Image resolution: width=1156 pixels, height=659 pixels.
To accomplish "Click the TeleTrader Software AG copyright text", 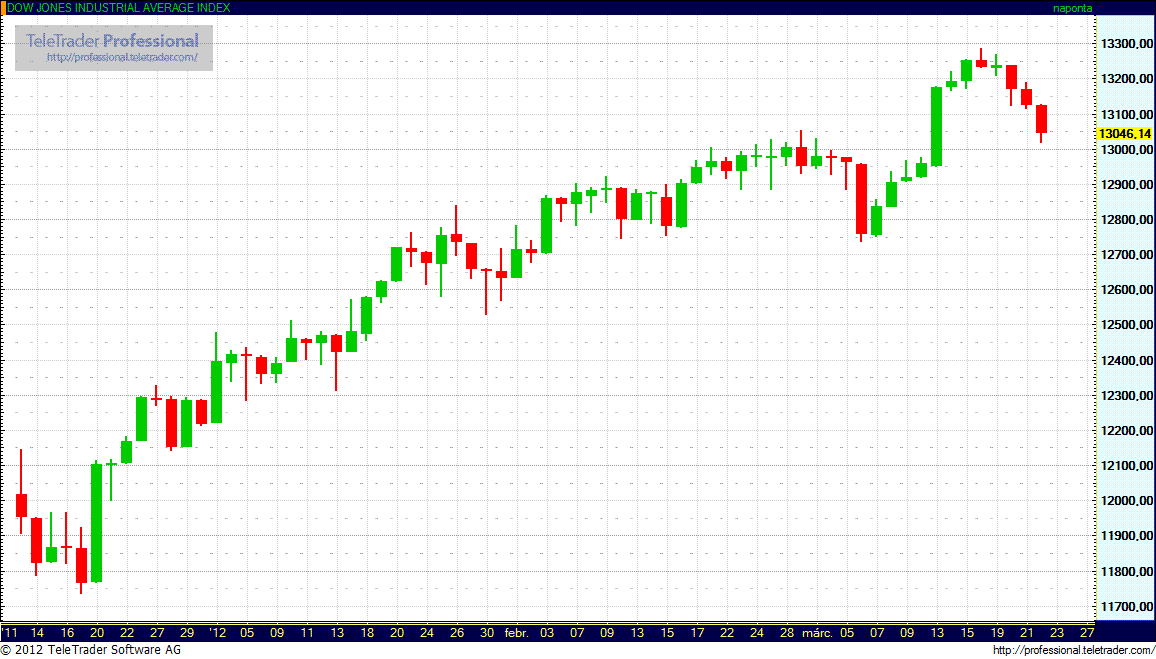I will click(x=91, y=651).
